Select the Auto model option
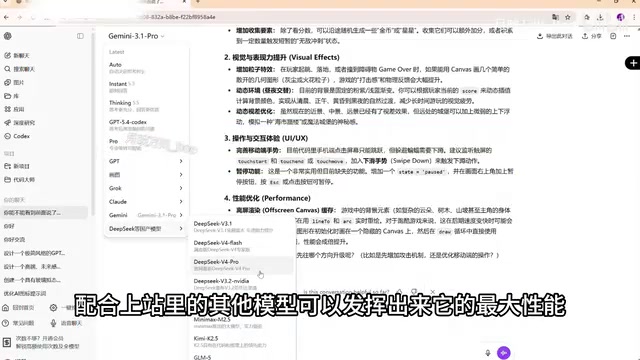The width and height of the screenshot is (640, 360). (146, 67)
